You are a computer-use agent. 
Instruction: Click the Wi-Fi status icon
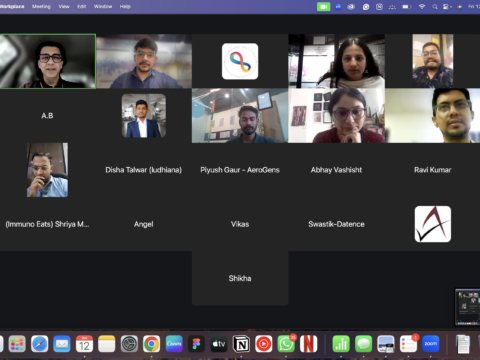click(x=422, y=7)
